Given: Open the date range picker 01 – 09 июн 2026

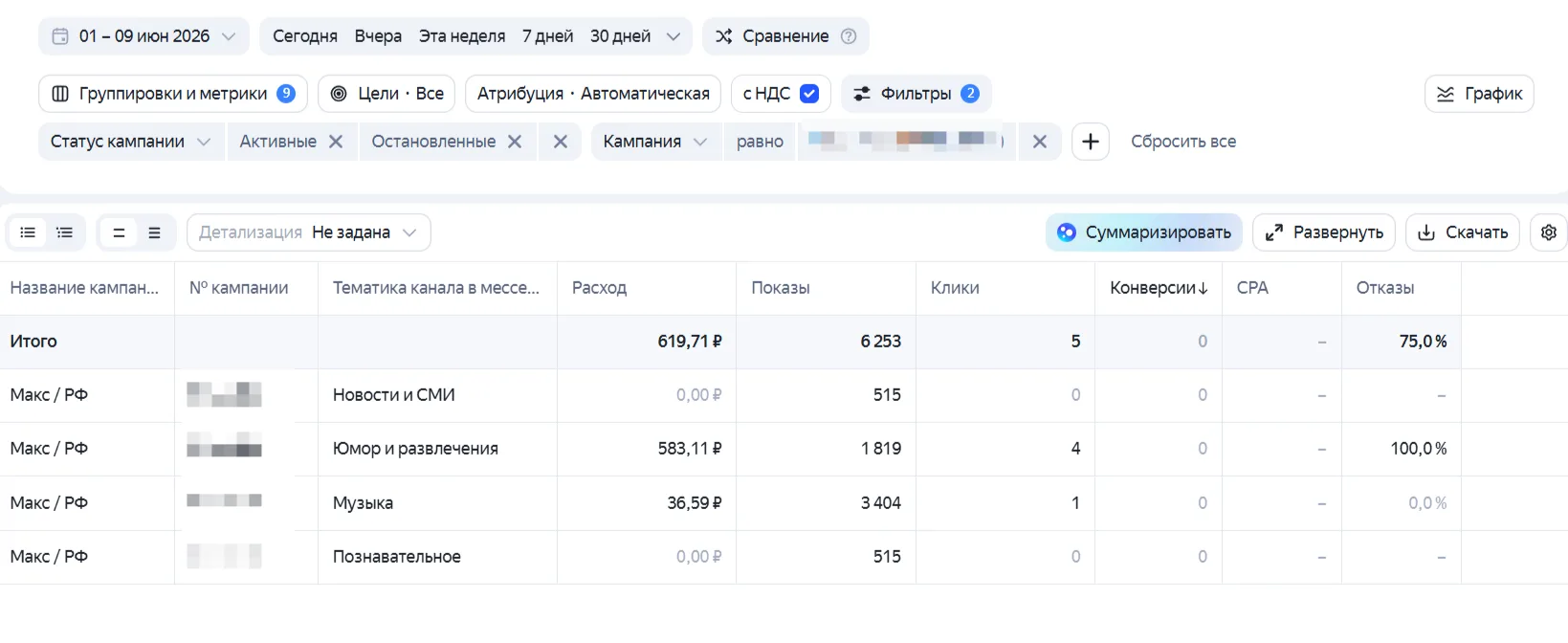Looking at the screenshot, I should pyautogui.click(x=144, y=36).
